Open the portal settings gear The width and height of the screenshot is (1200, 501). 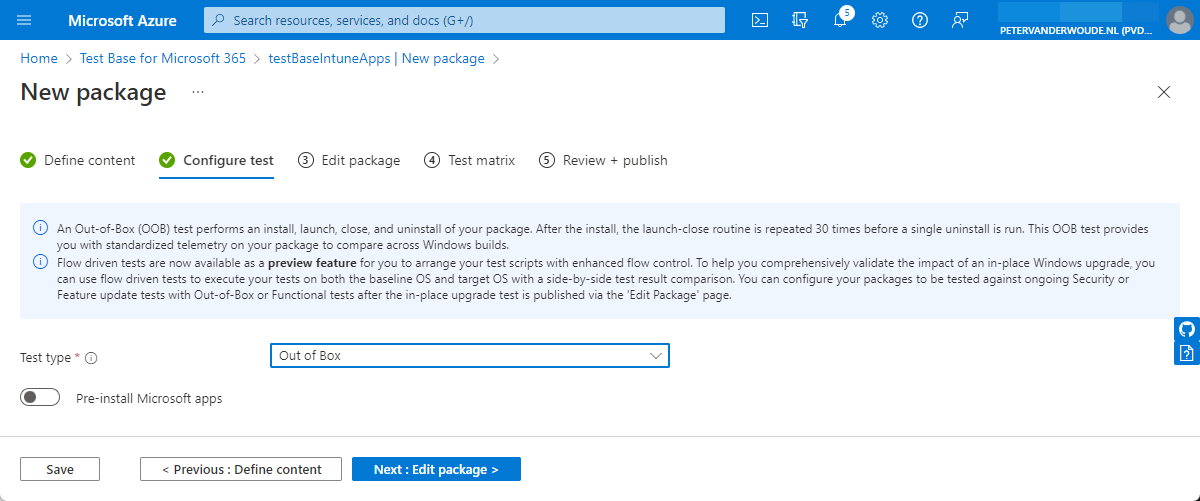[880, 20]
